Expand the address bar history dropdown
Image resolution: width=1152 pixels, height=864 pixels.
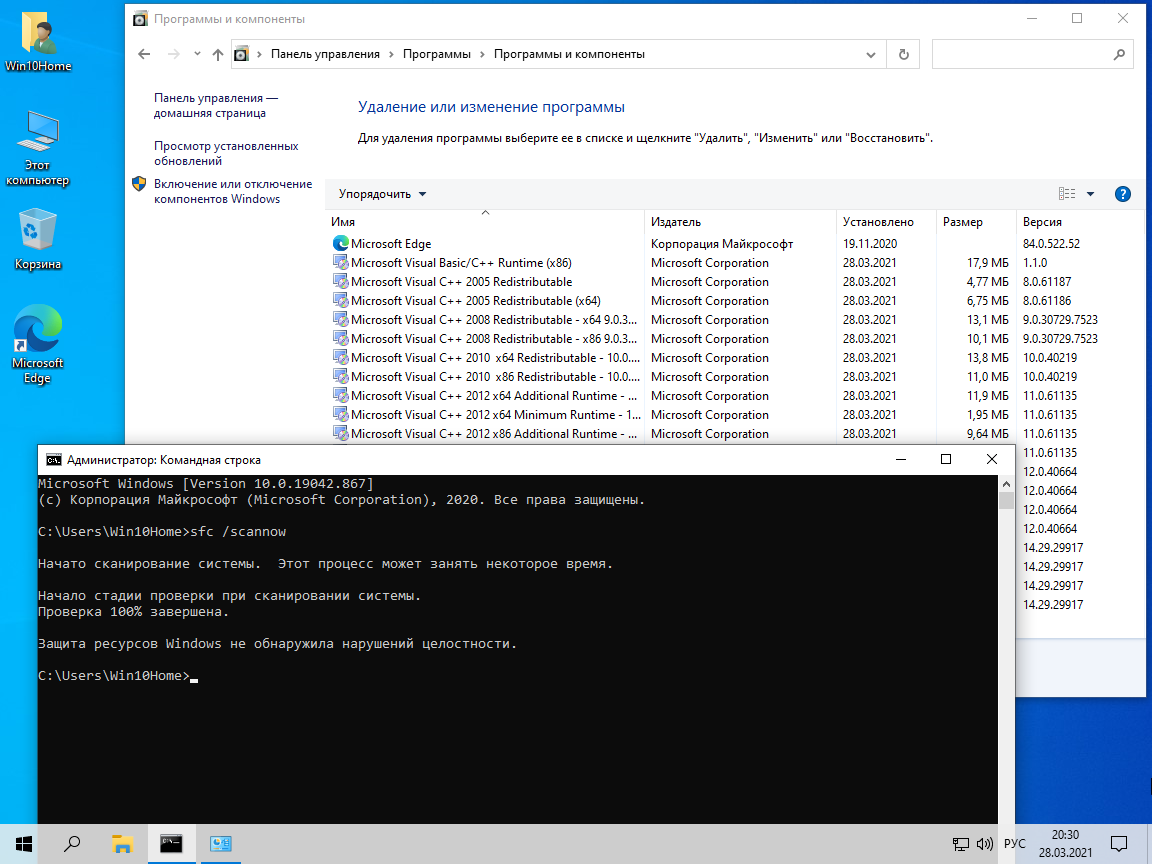(x=870, y=55)
